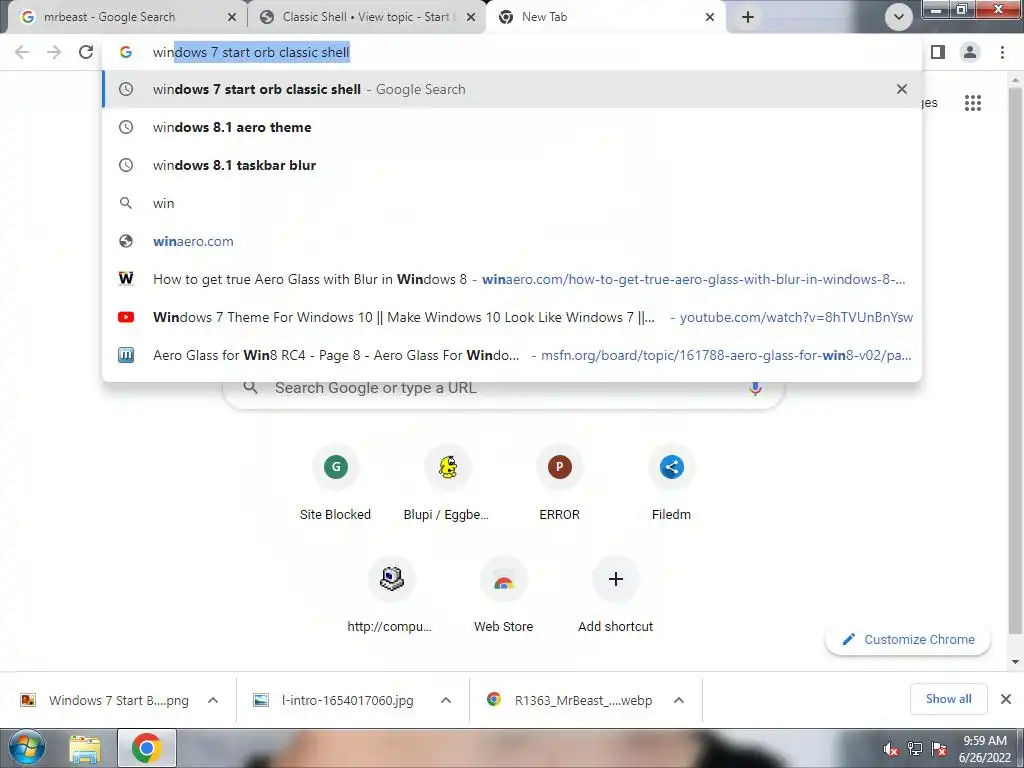
Task: Open Windows Explorer in taskbar
Action: point(86,749)
